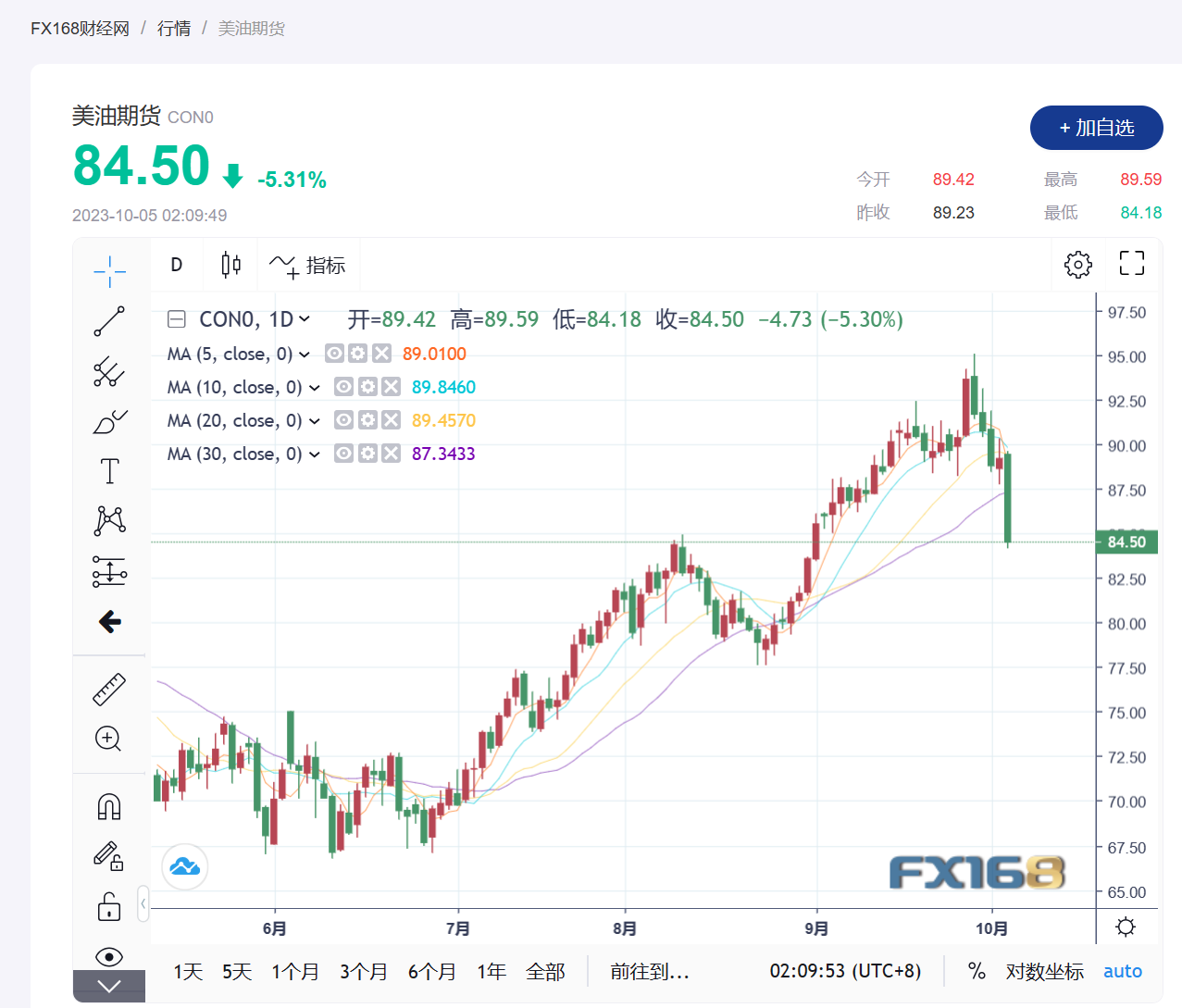Collapse the drawing toolbar bottom chevron
This screenshot has height=1008, width=1182.
coord(109,986)
